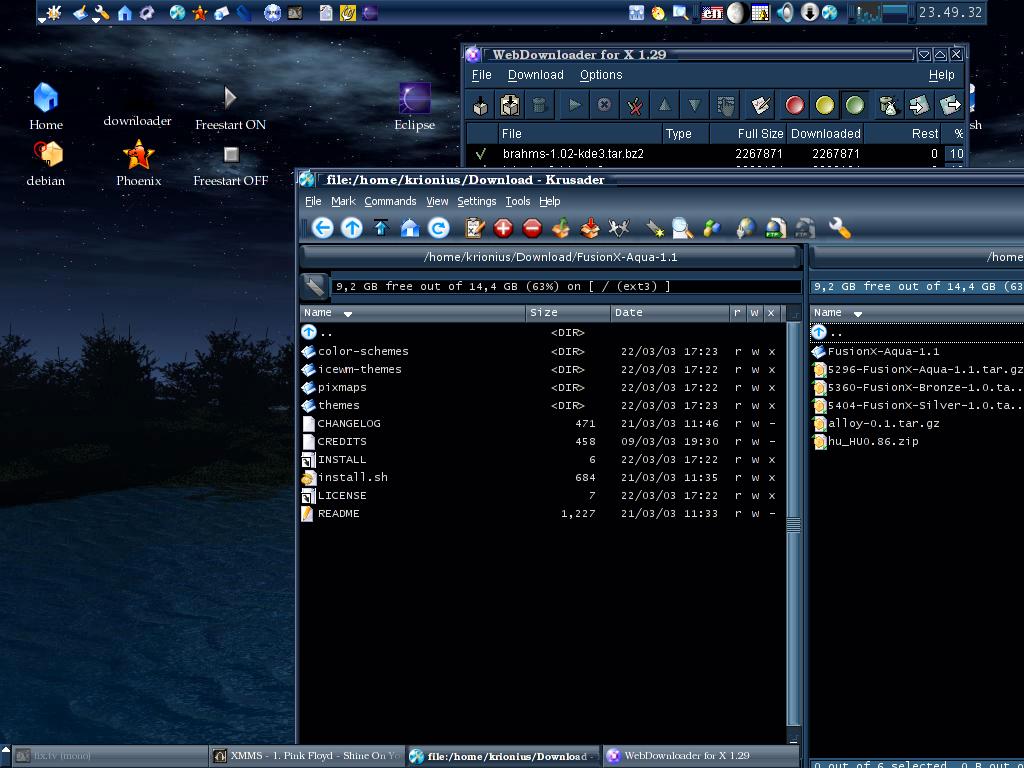The height and width of the screenshot is (768, 1024).
Task: Click the red minus unselect-group icon
Action: point(532,228)
